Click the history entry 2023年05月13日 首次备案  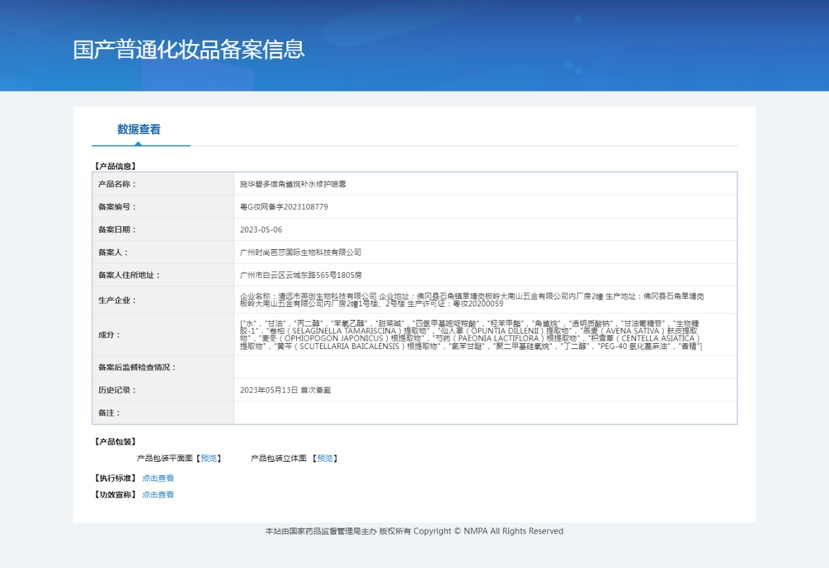pyautogui.click(x=285, y=390)
